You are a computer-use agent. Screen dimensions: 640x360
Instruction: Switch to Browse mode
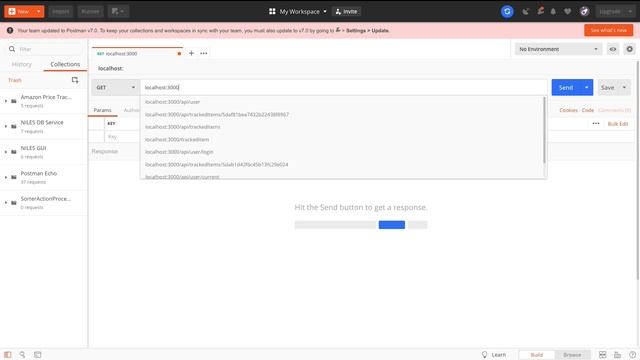572,355
